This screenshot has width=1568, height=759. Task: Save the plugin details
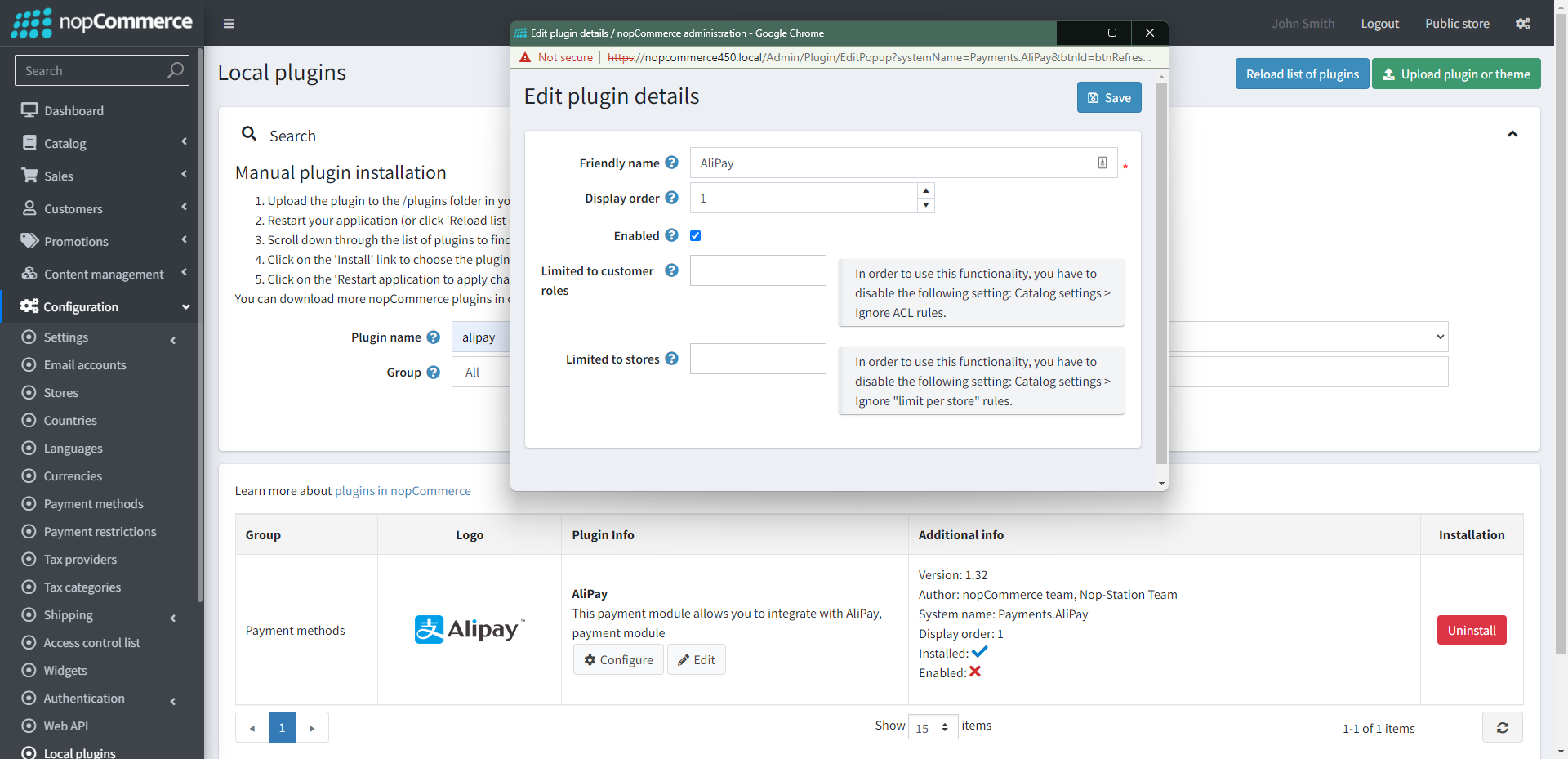pyautogui.click(x=1109, y=97)
